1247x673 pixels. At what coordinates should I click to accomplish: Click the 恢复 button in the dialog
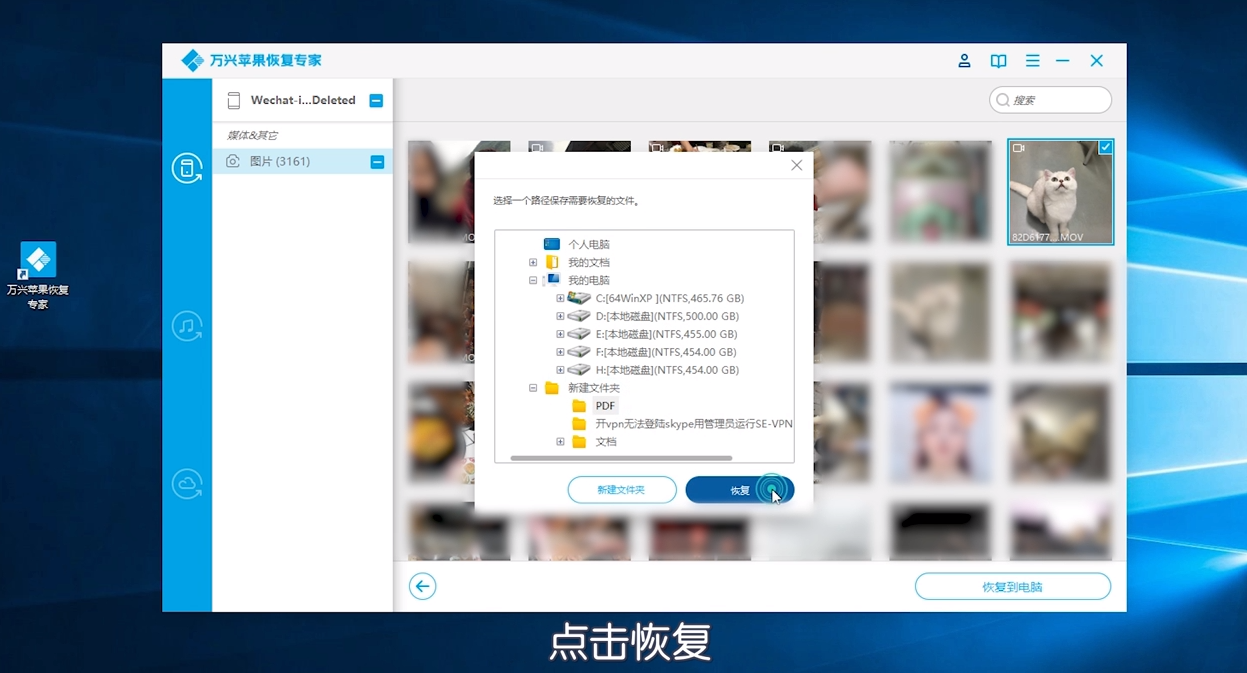(740, 490)
